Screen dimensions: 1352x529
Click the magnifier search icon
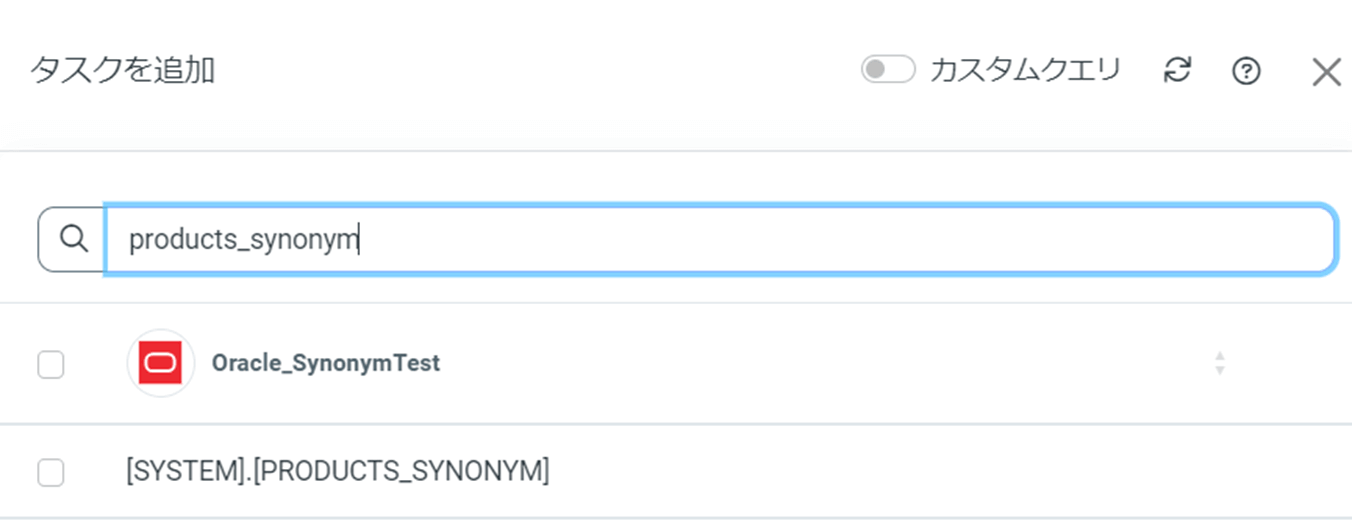(x=72, y=240)
